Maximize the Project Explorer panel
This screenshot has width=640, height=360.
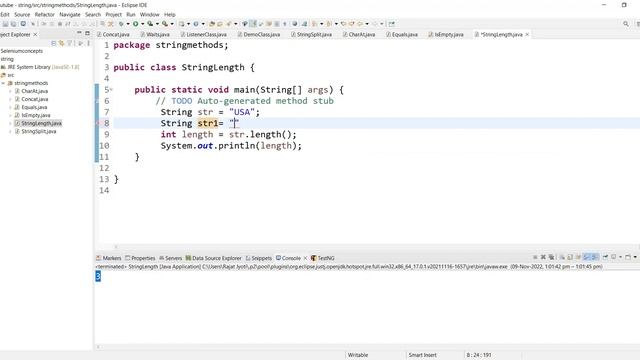click(x=87, y=33)
